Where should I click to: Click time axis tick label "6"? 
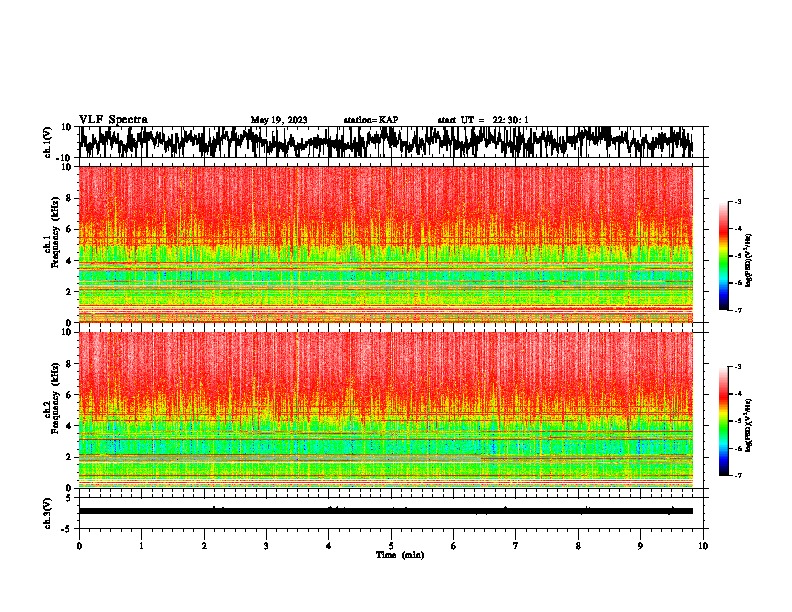(x=453, y=546)
